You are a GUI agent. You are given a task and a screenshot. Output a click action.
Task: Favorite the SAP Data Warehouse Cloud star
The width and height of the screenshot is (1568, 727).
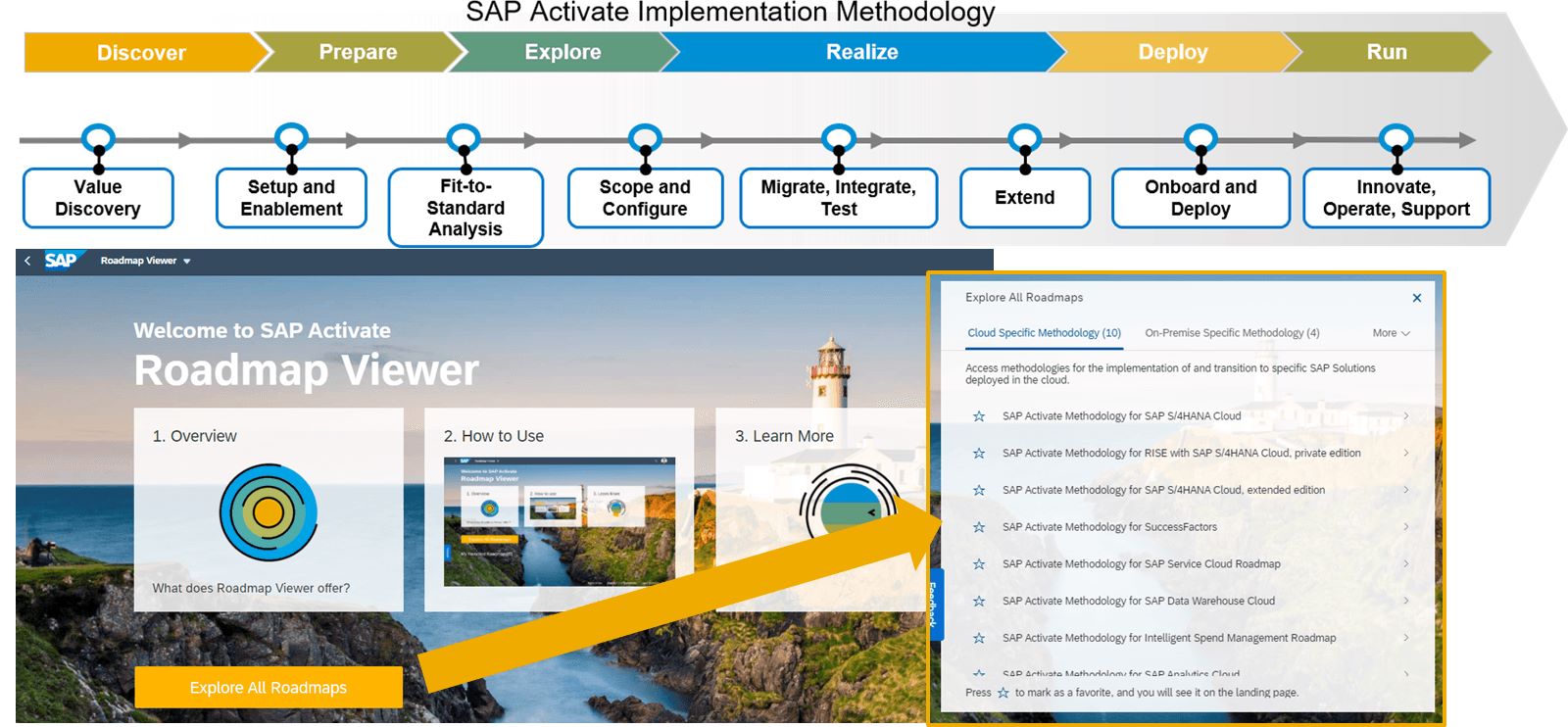[x=979, y=602]
